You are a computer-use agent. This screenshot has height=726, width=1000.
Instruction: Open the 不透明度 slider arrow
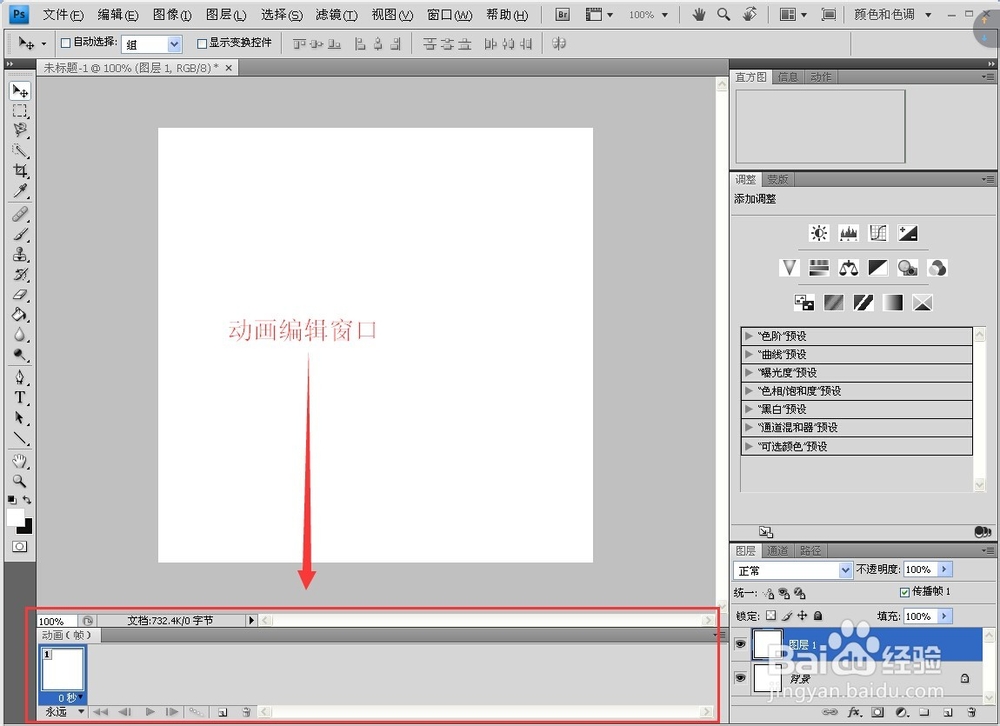[945, 569]
